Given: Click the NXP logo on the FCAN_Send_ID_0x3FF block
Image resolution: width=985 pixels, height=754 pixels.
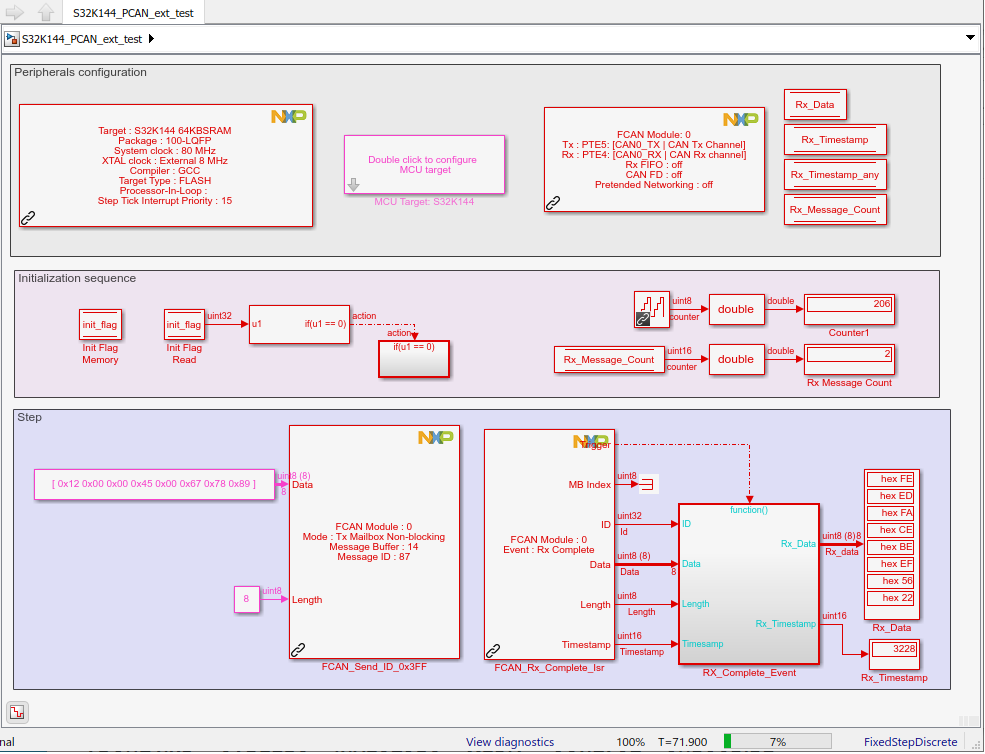Looking at the screenshot, I should (435, 436).
